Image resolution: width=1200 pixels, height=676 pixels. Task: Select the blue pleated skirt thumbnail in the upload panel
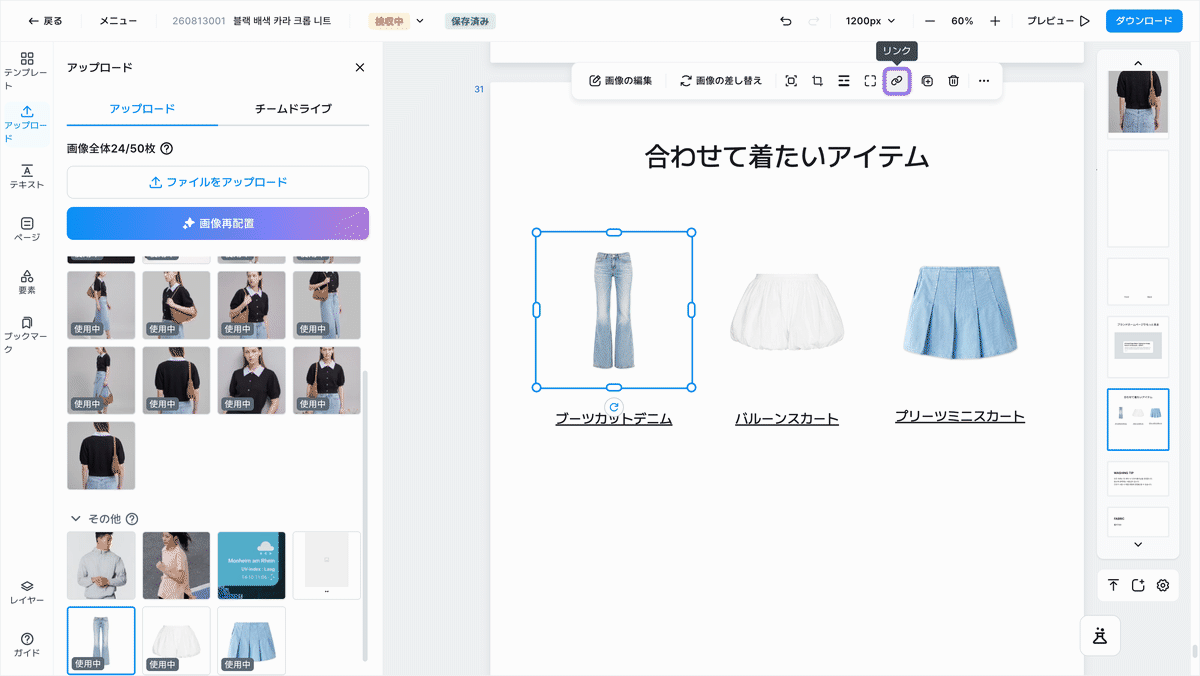[x=251, y=640]
